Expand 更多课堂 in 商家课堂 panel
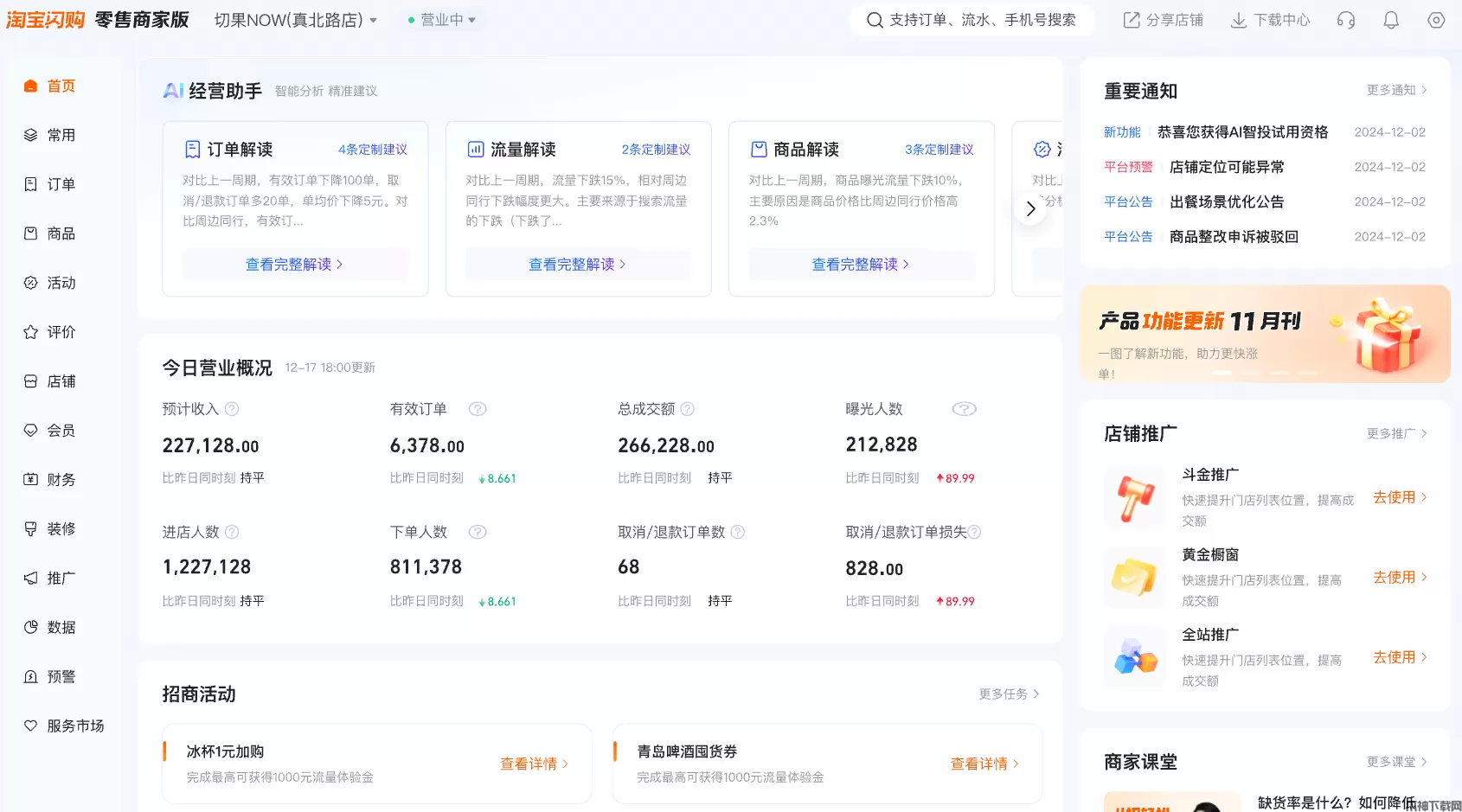This screenshot has width=1462, height=812. (1396, 762)
